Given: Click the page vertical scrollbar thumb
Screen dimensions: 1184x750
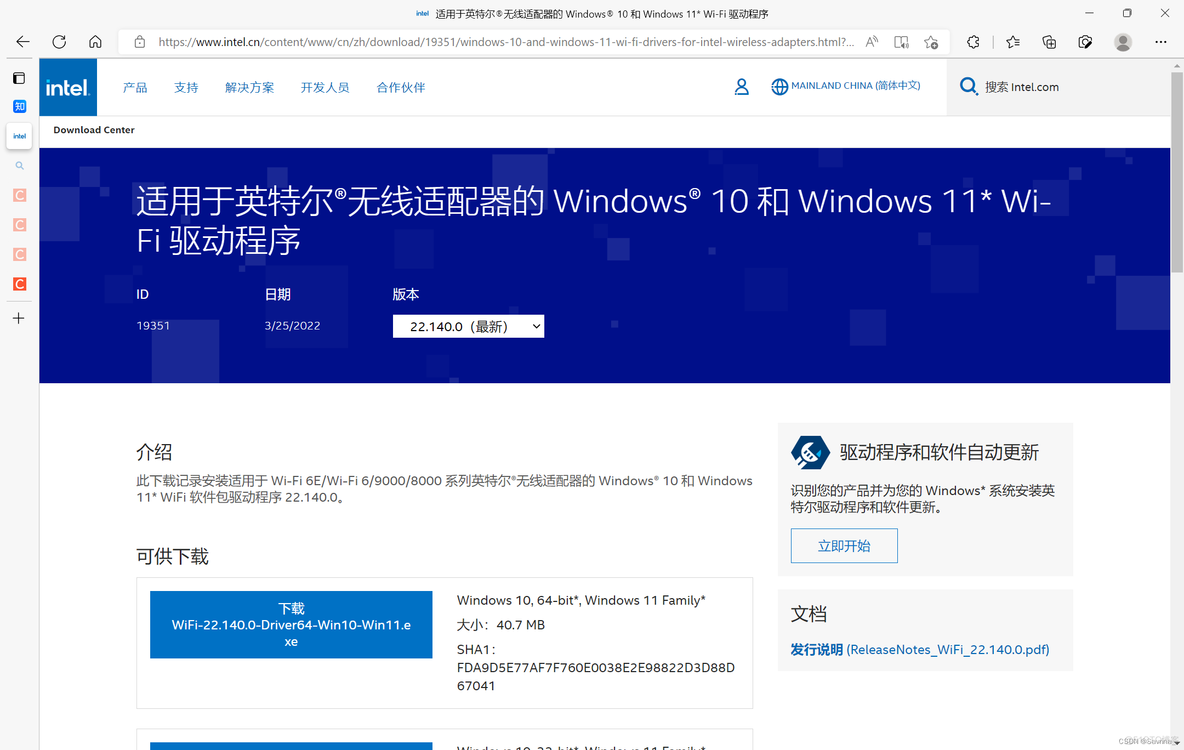Looking at the screenshot, I should pos(1176,172).
